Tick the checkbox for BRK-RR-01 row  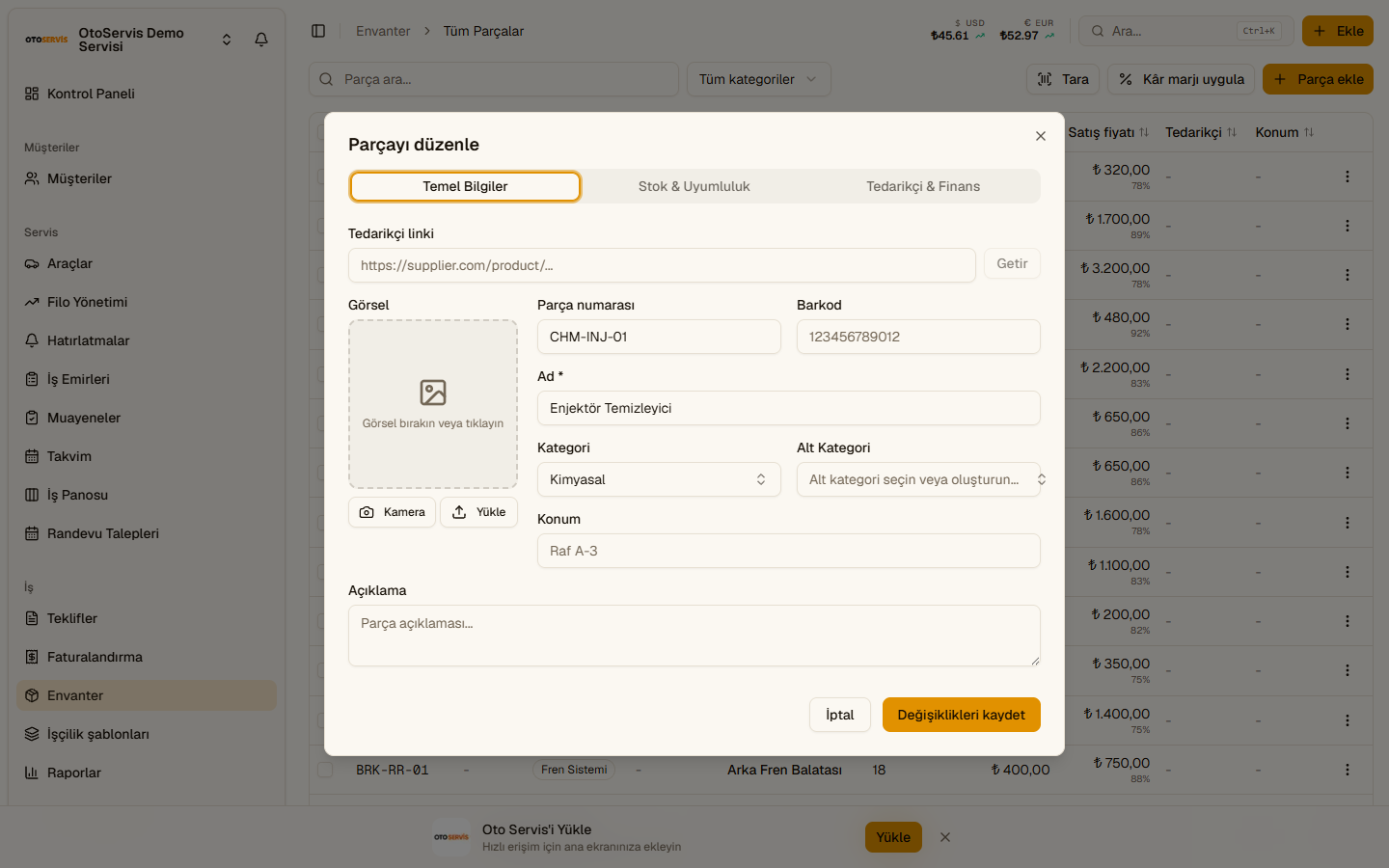325,770
